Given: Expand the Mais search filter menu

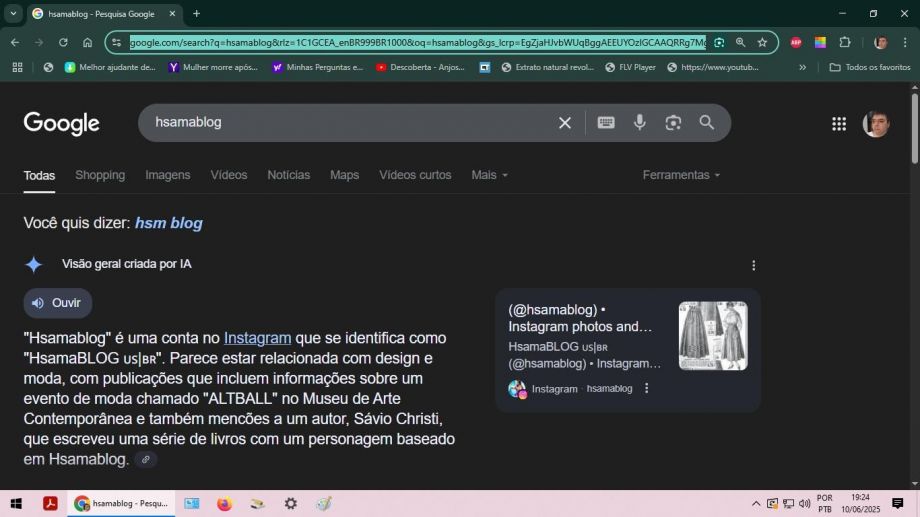Looking at the screenshot, I should click(x=489, y=175).
